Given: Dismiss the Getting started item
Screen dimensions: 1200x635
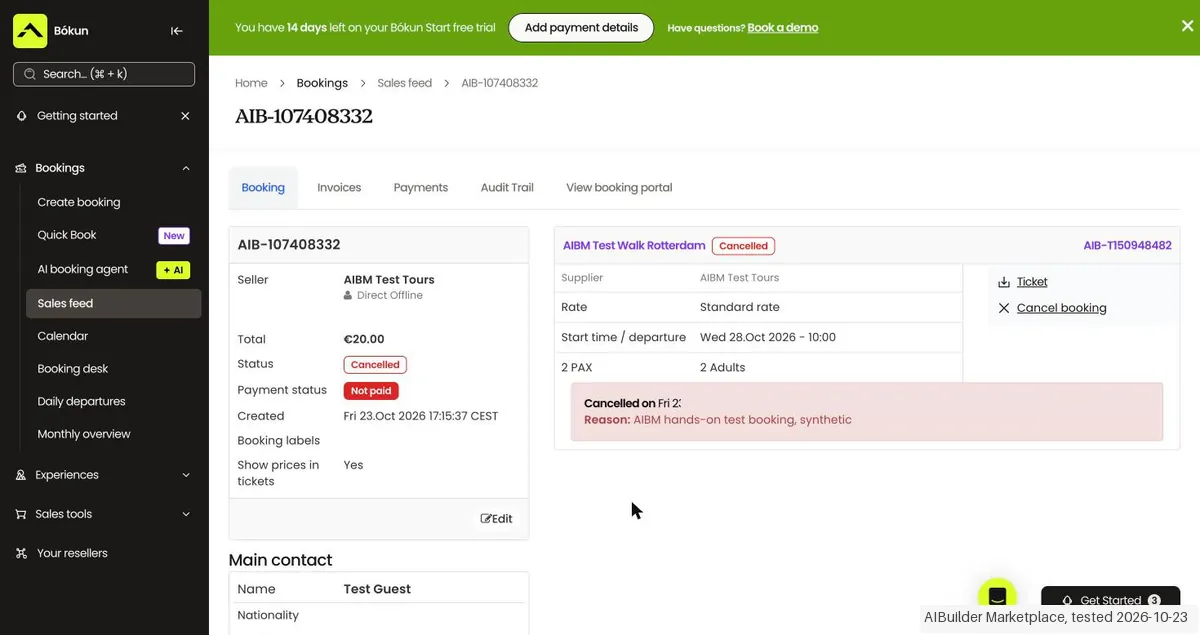Looking at the screenshot, I should pyautogui.click(x=185, y=116).
